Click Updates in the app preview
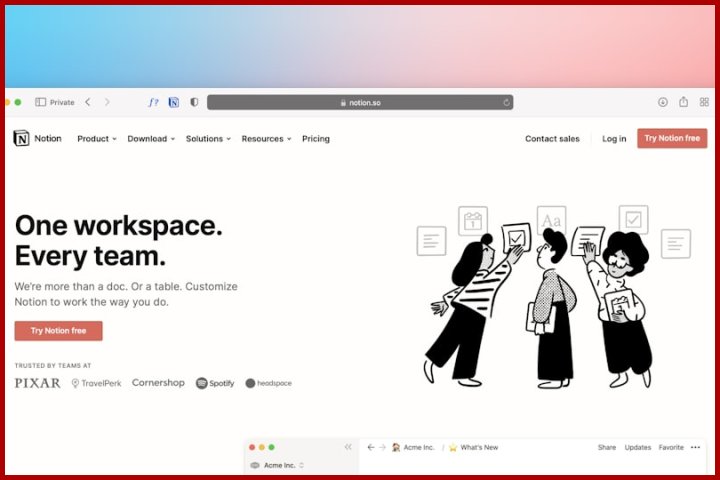 coord(638,447)
